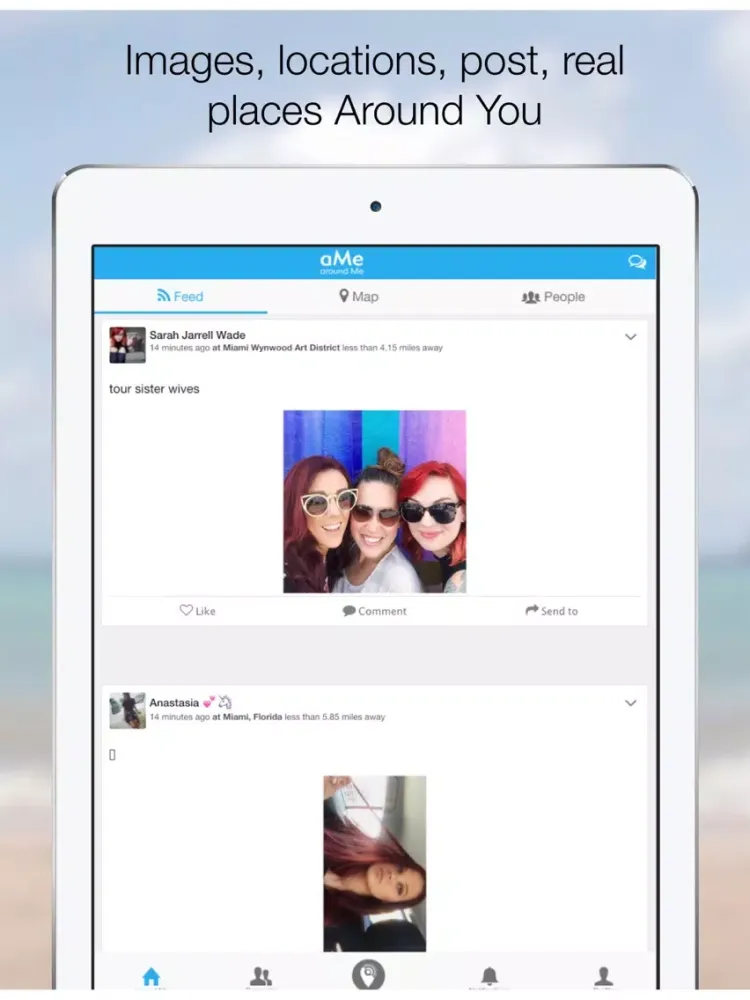Open profile icon in bottom bar
This screenshot has width=750, height=1000.
click(603, 976)
